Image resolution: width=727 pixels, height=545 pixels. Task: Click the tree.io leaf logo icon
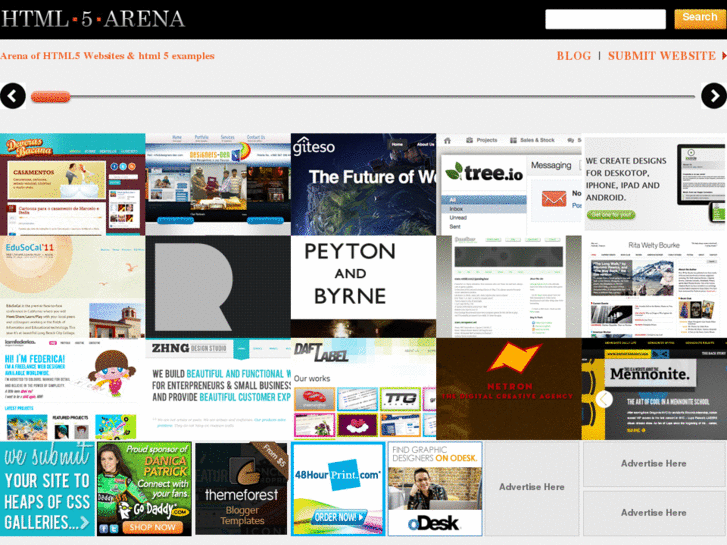(x=454, y=171)
